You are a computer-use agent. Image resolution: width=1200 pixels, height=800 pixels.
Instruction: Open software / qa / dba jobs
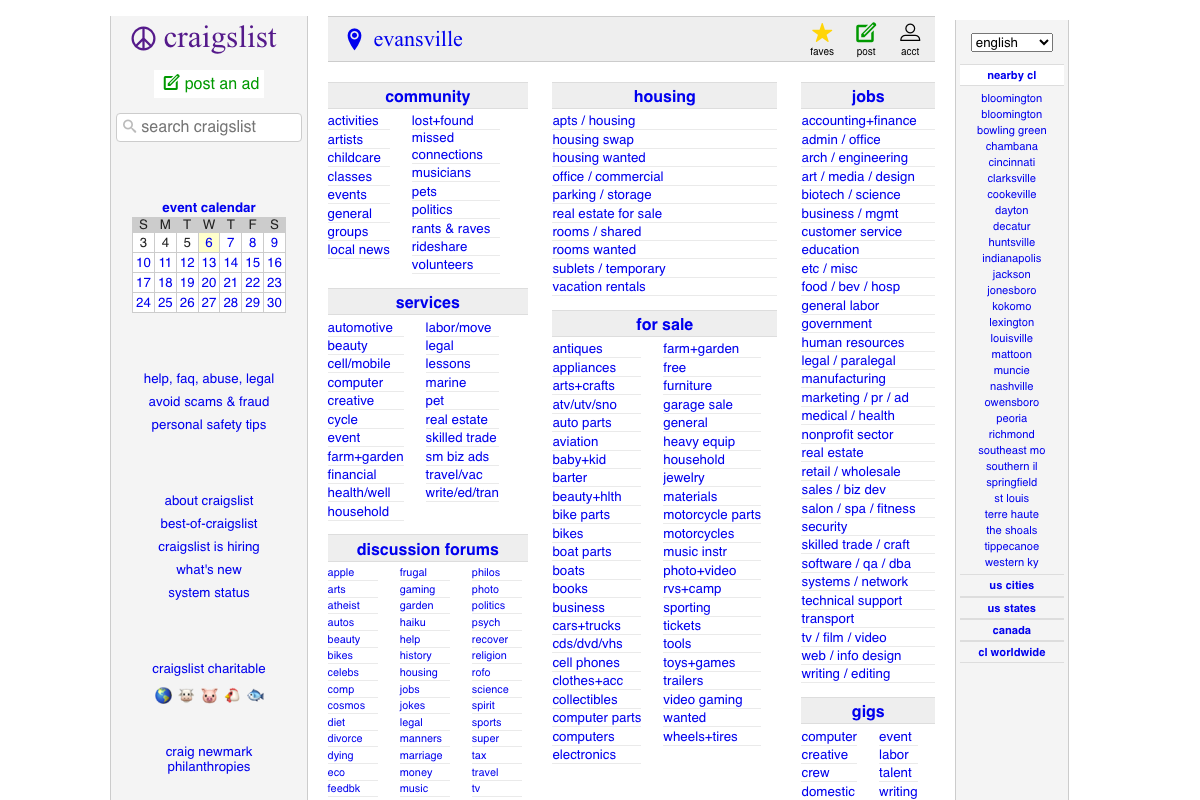(856, 563)
